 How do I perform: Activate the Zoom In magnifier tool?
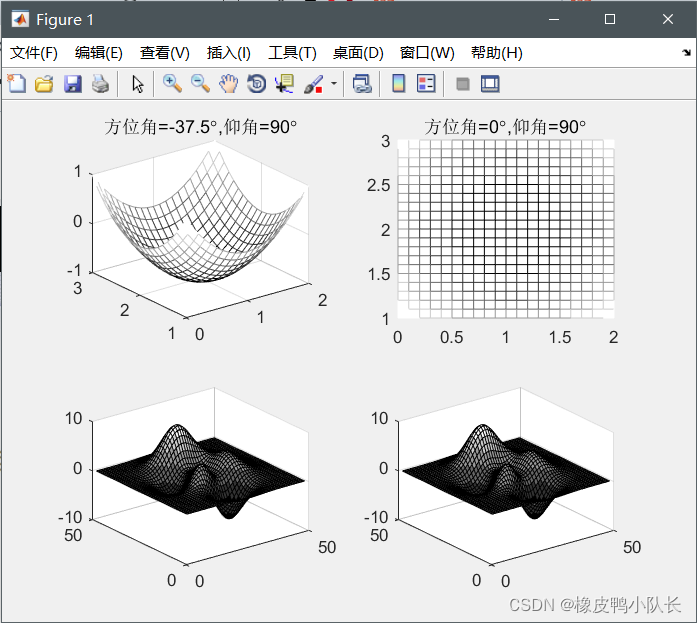click(172, 84)
